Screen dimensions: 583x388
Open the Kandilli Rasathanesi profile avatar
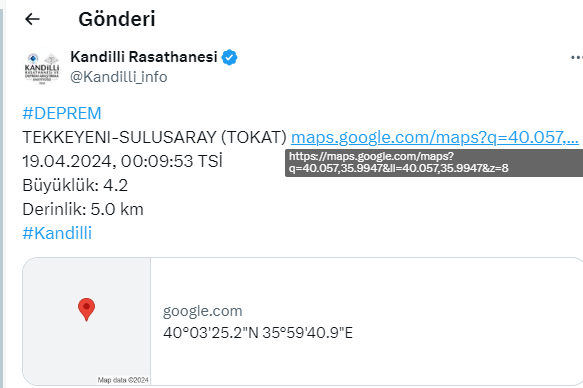click(42, 68)
